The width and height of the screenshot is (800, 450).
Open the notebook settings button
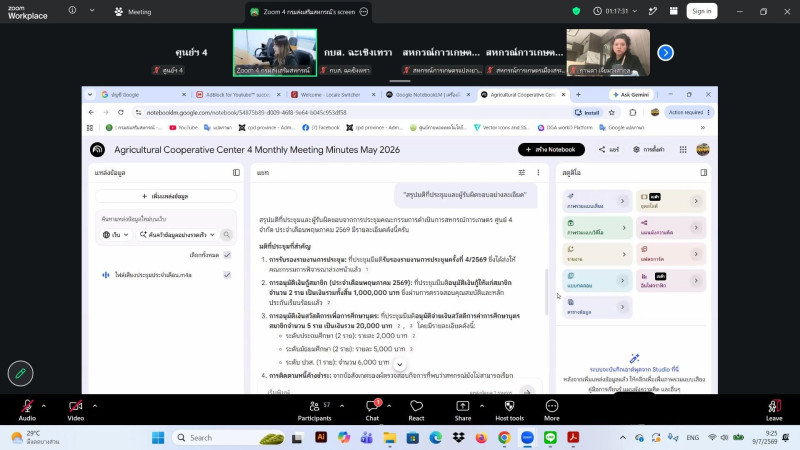(648, 149)
